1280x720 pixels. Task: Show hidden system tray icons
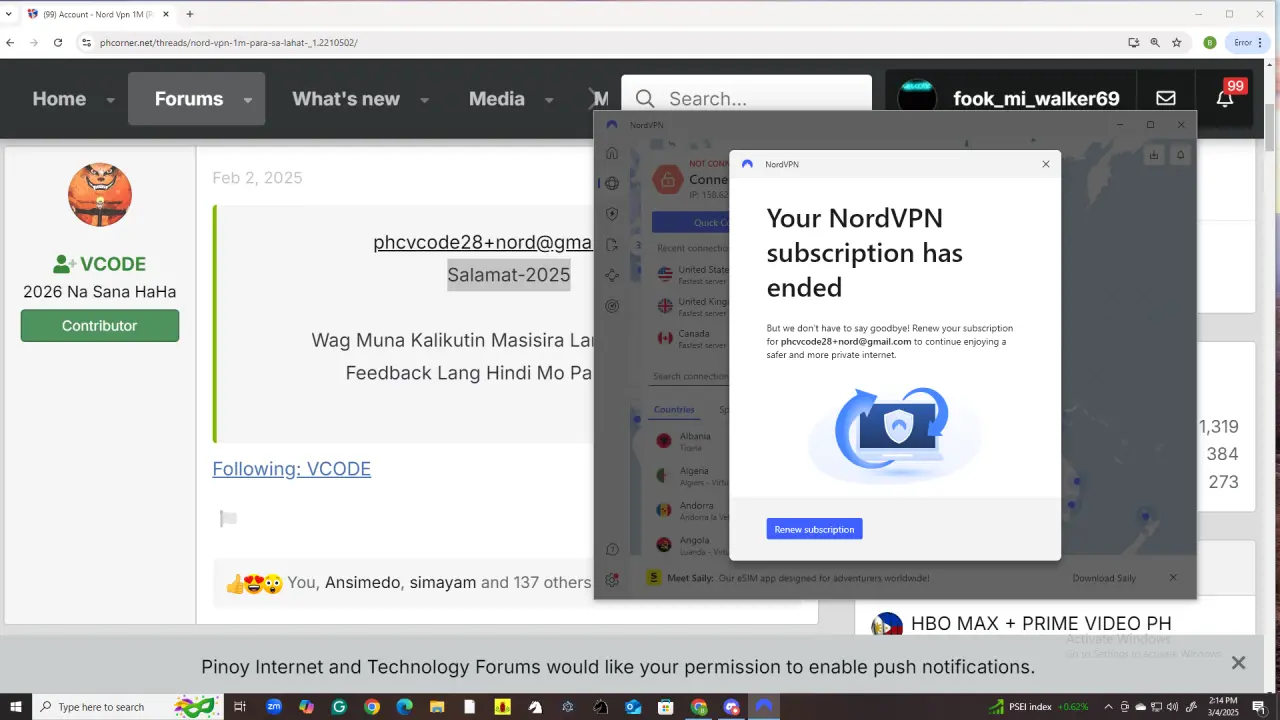point(1108,707)
